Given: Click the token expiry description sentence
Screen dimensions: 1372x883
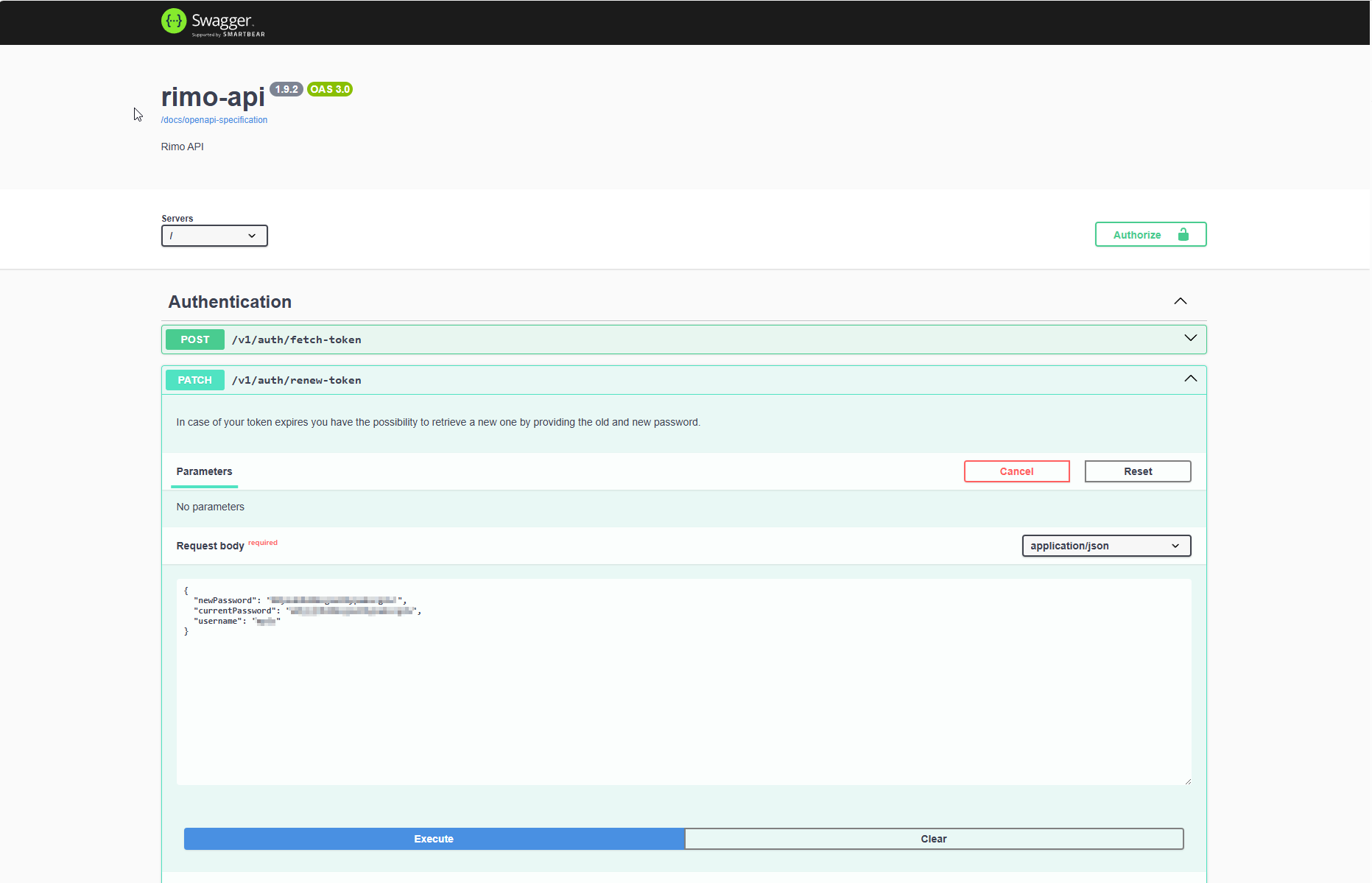Looking at the screenshot, I should coord(438,422).
